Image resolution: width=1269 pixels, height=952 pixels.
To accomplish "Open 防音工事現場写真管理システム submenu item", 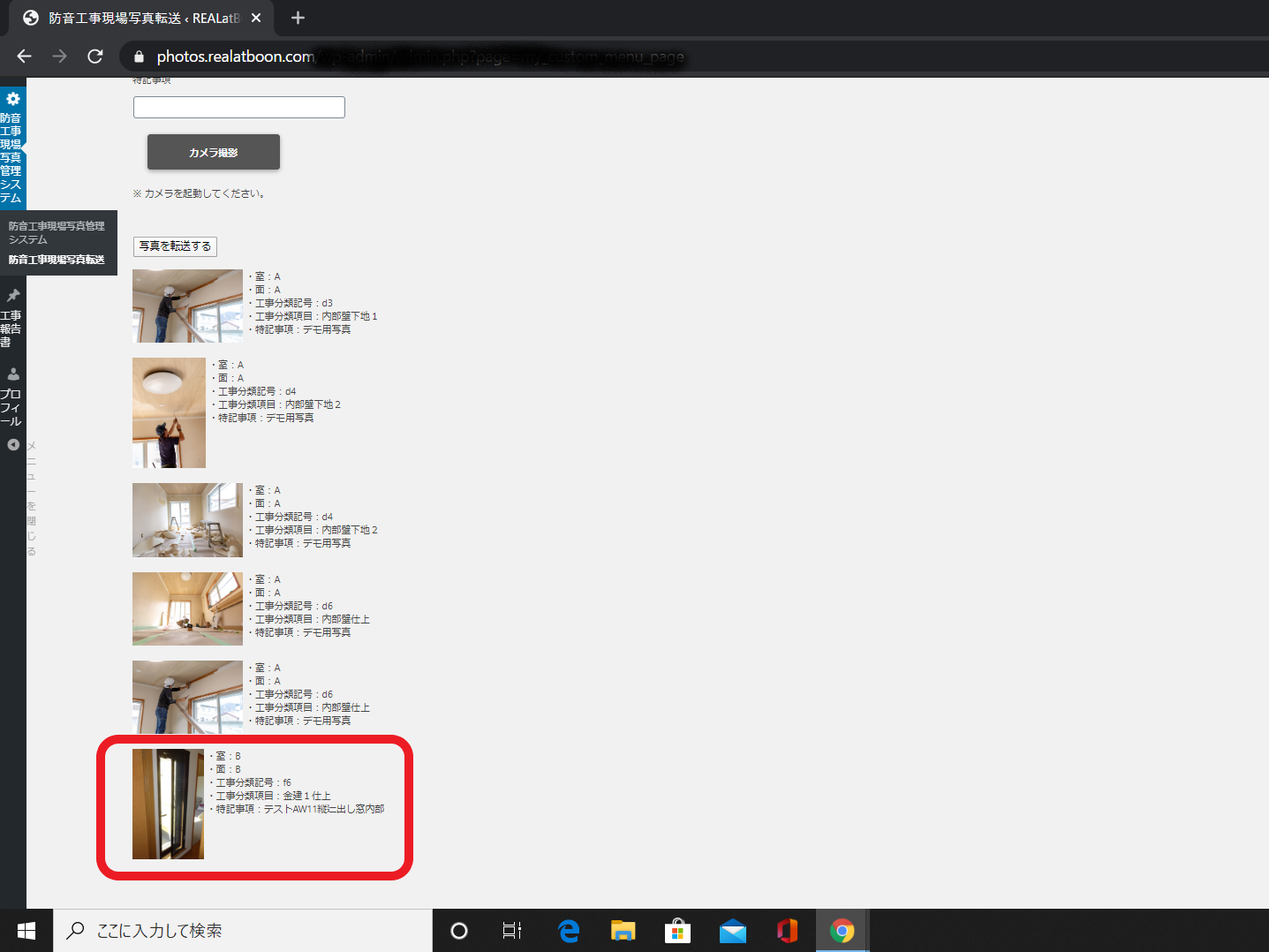I will [x=57, y=232].
